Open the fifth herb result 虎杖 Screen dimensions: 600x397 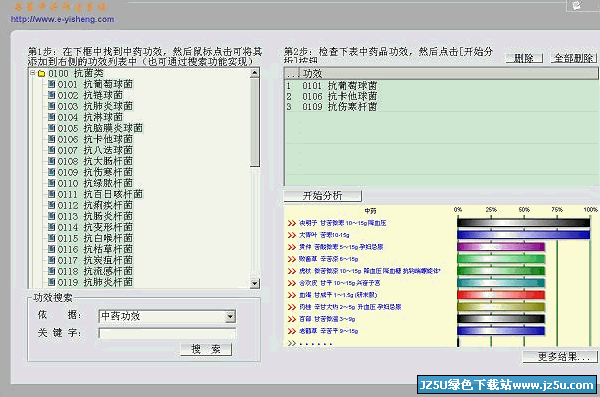pos(370,271)
